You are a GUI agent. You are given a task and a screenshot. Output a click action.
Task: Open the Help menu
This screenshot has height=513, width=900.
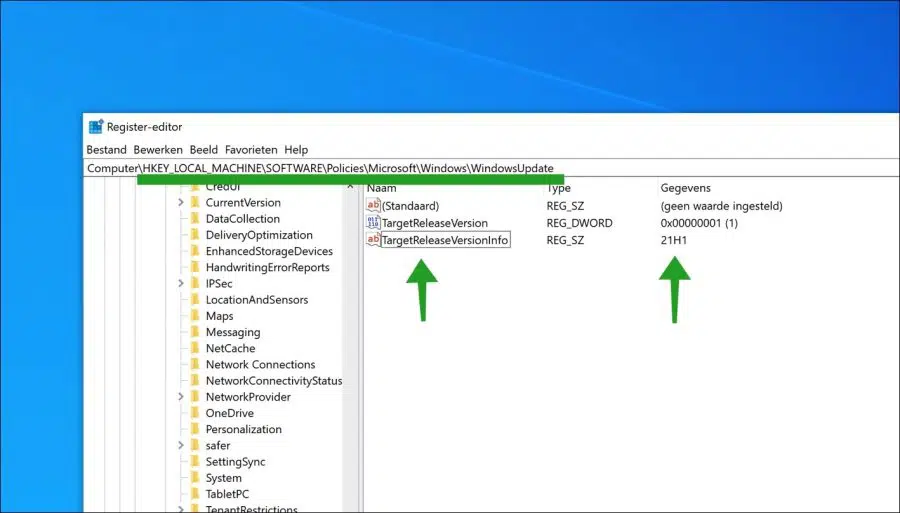(x=296, y=150)
